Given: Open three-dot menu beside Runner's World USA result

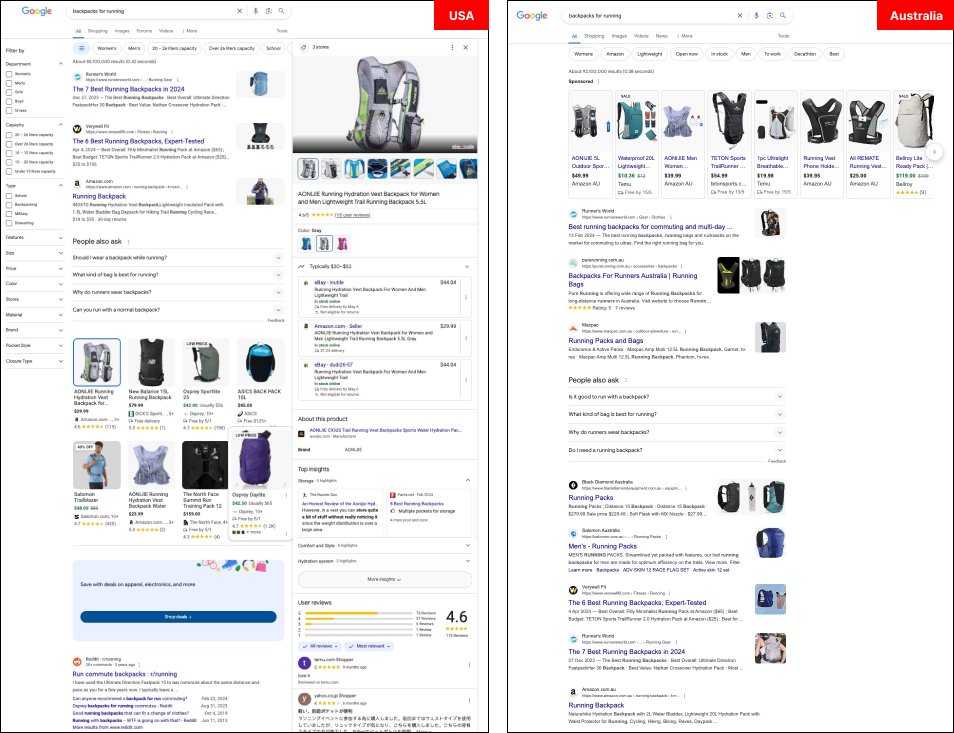Looking at the screenshot, I should point(176,80).
